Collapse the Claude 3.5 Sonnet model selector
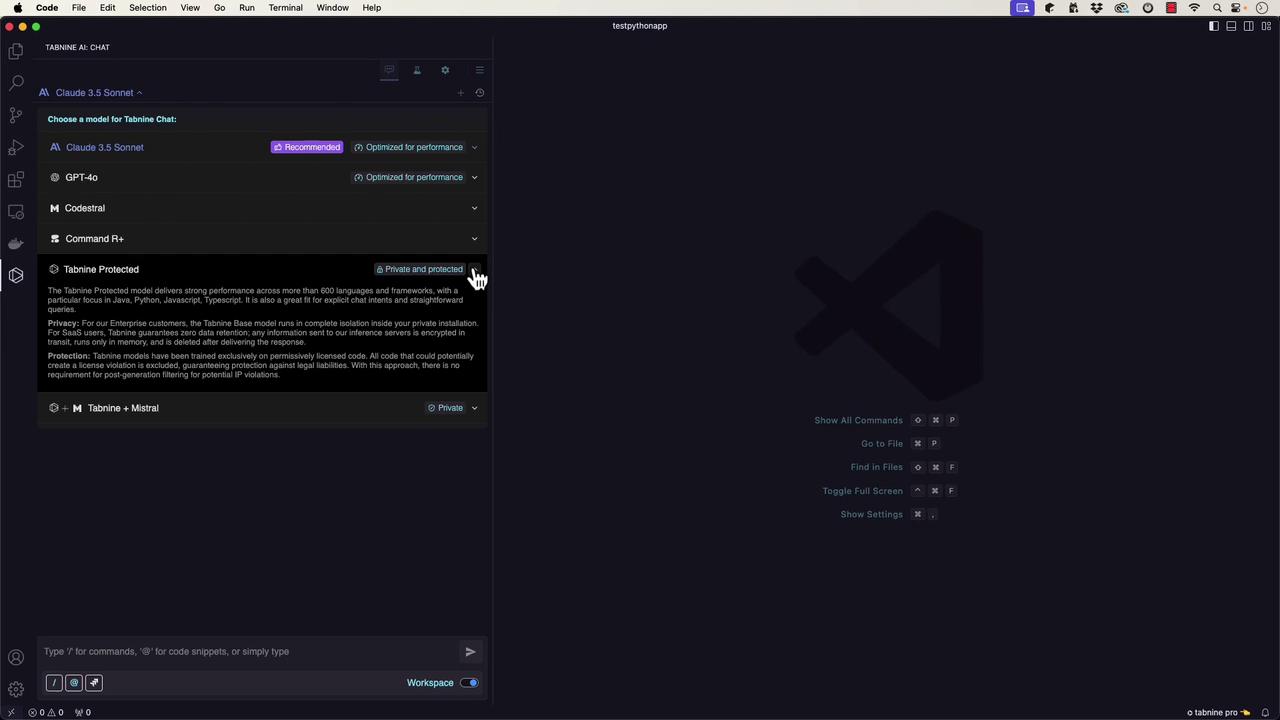 click(96, 93)
